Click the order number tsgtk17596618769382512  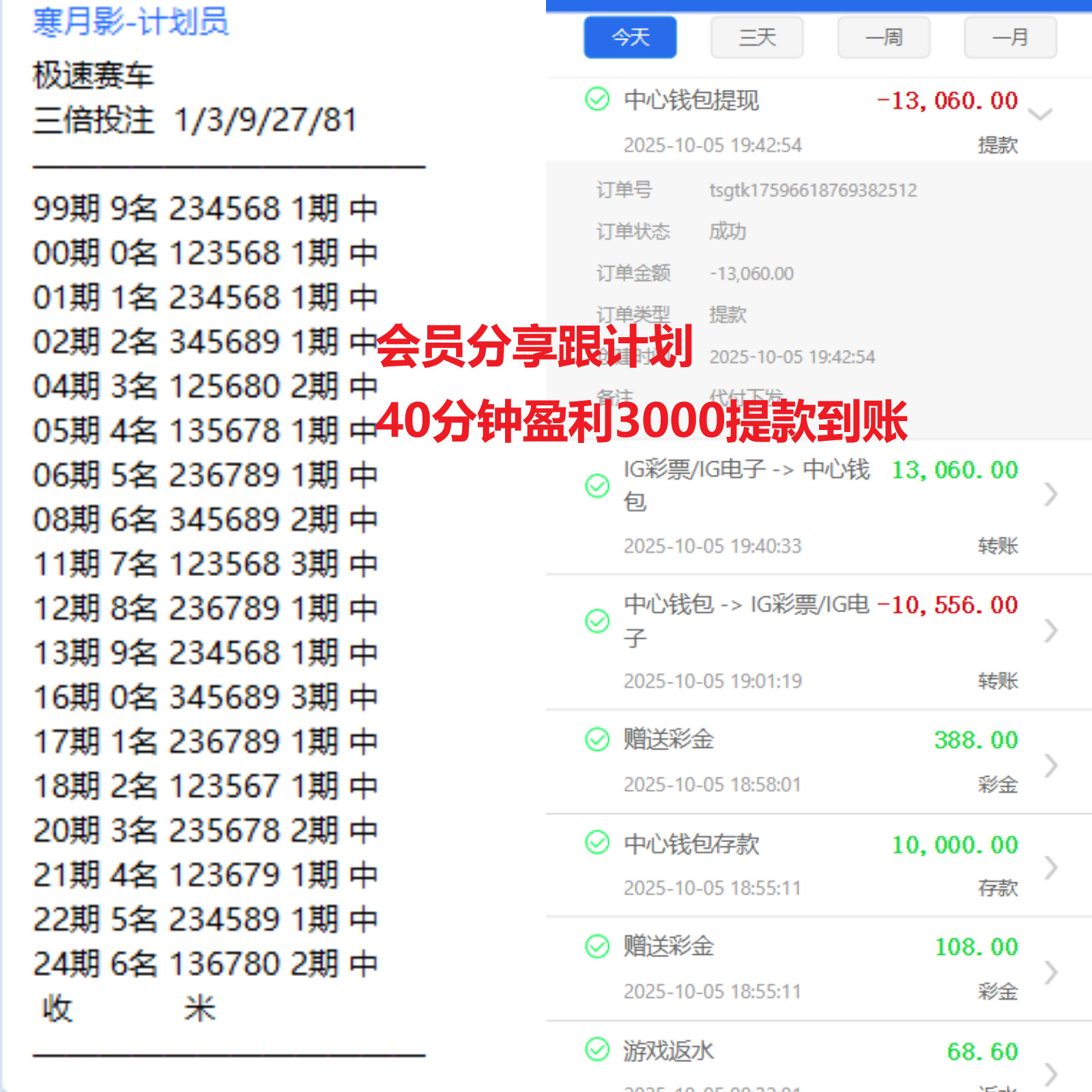(812, 190)
